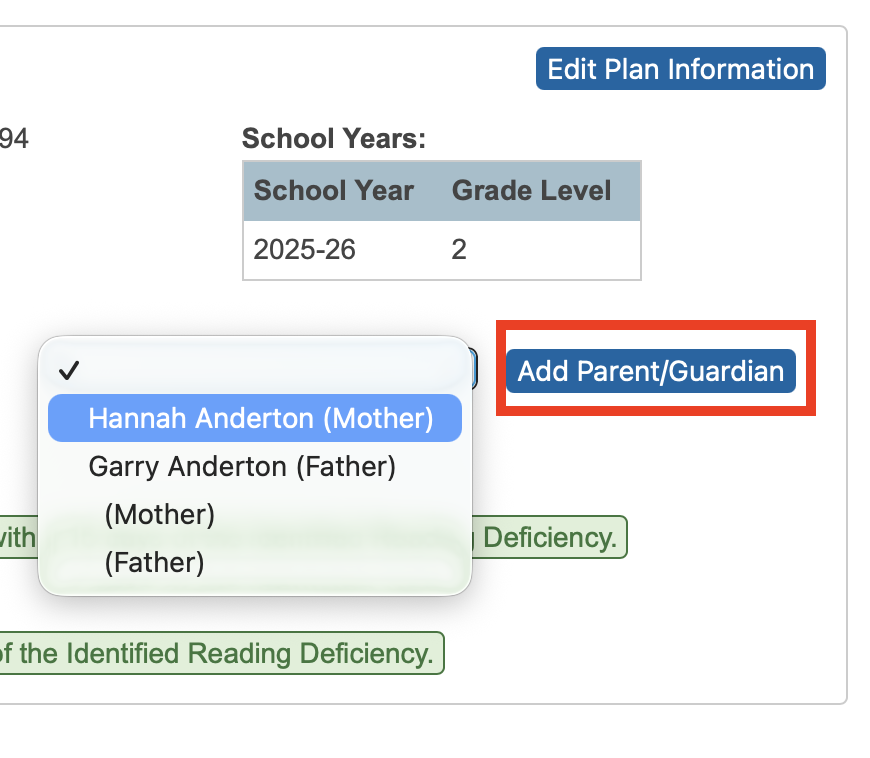The width and height of the screenshot is (870, 758).
Task: Click the word Mother in Hannah Anderton's entry
Action: tap(378, 418)
